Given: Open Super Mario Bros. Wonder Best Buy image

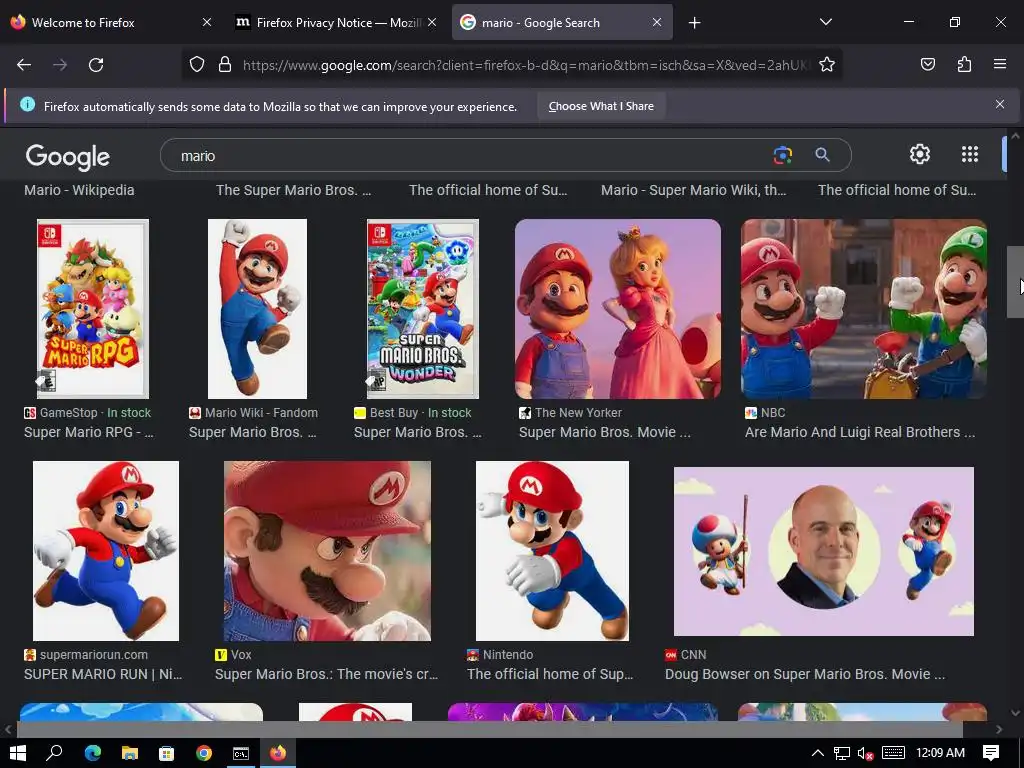Looking at the screenshot, I should click(x=423, y=309).
